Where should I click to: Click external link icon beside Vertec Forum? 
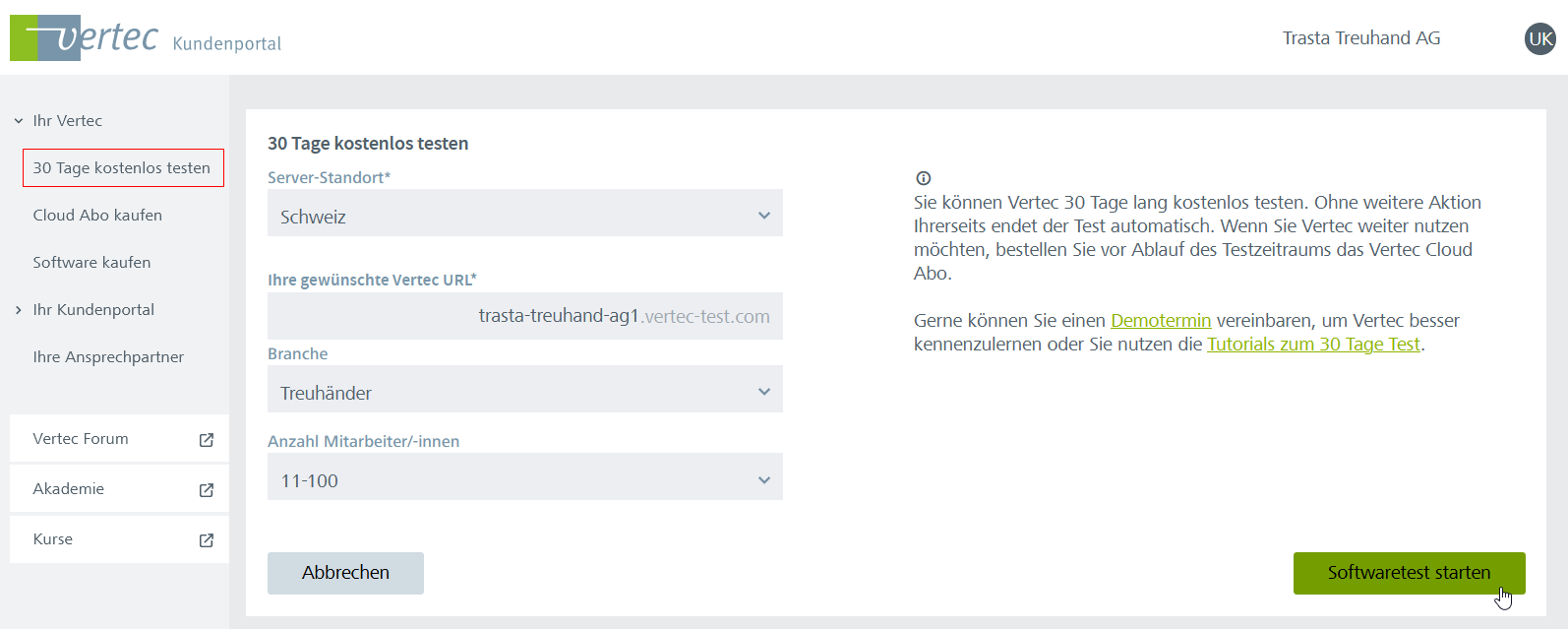click(207, 440)
